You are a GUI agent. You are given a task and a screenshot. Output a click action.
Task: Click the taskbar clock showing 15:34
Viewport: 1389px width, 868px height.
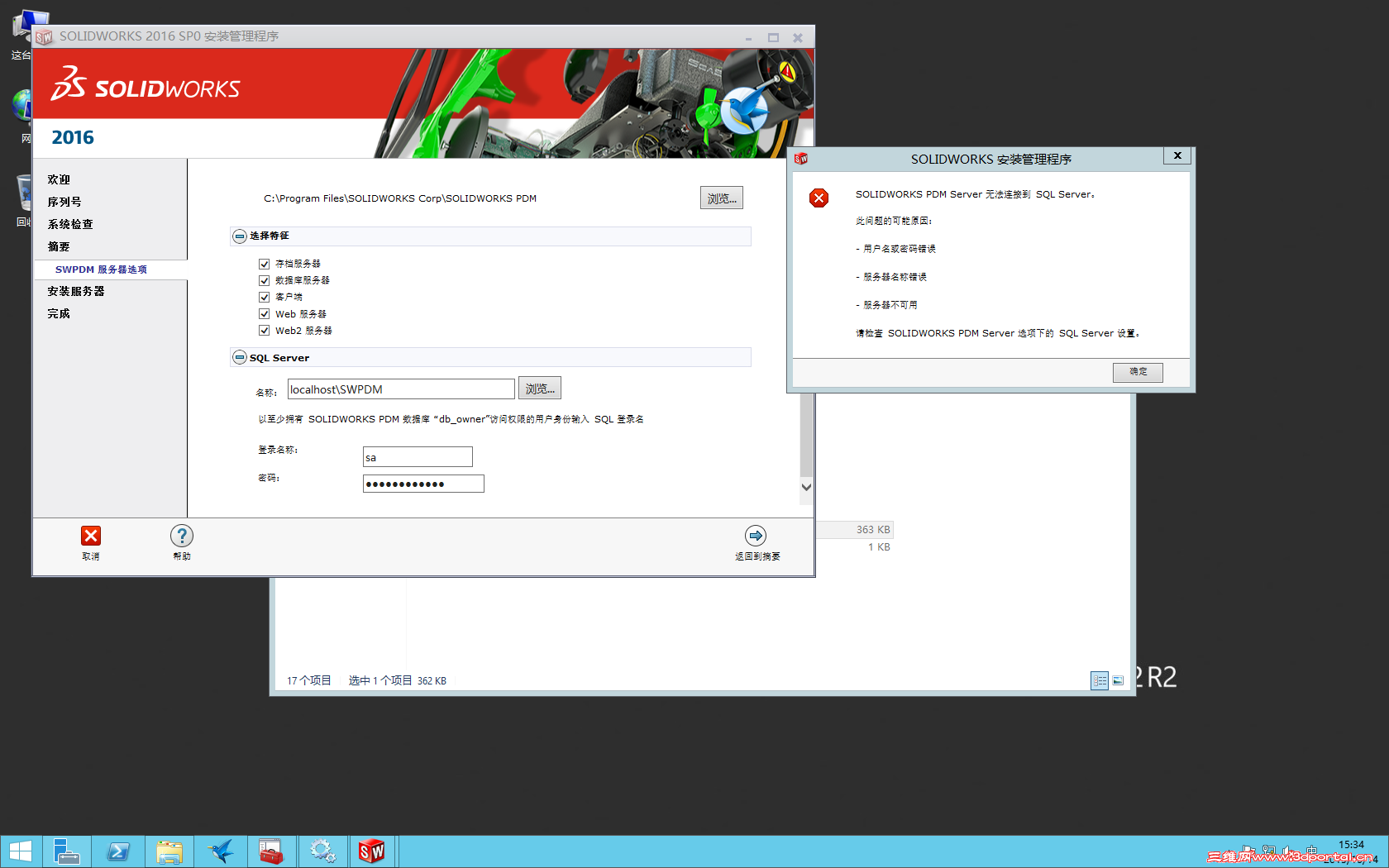click(1351, 845)
